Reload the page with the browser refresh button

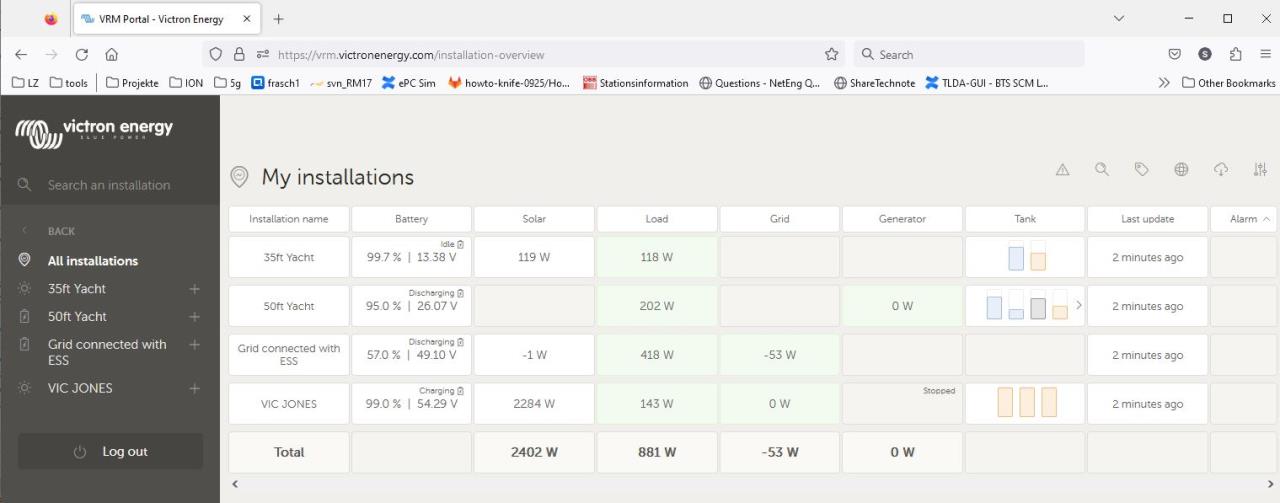[82, 55]
